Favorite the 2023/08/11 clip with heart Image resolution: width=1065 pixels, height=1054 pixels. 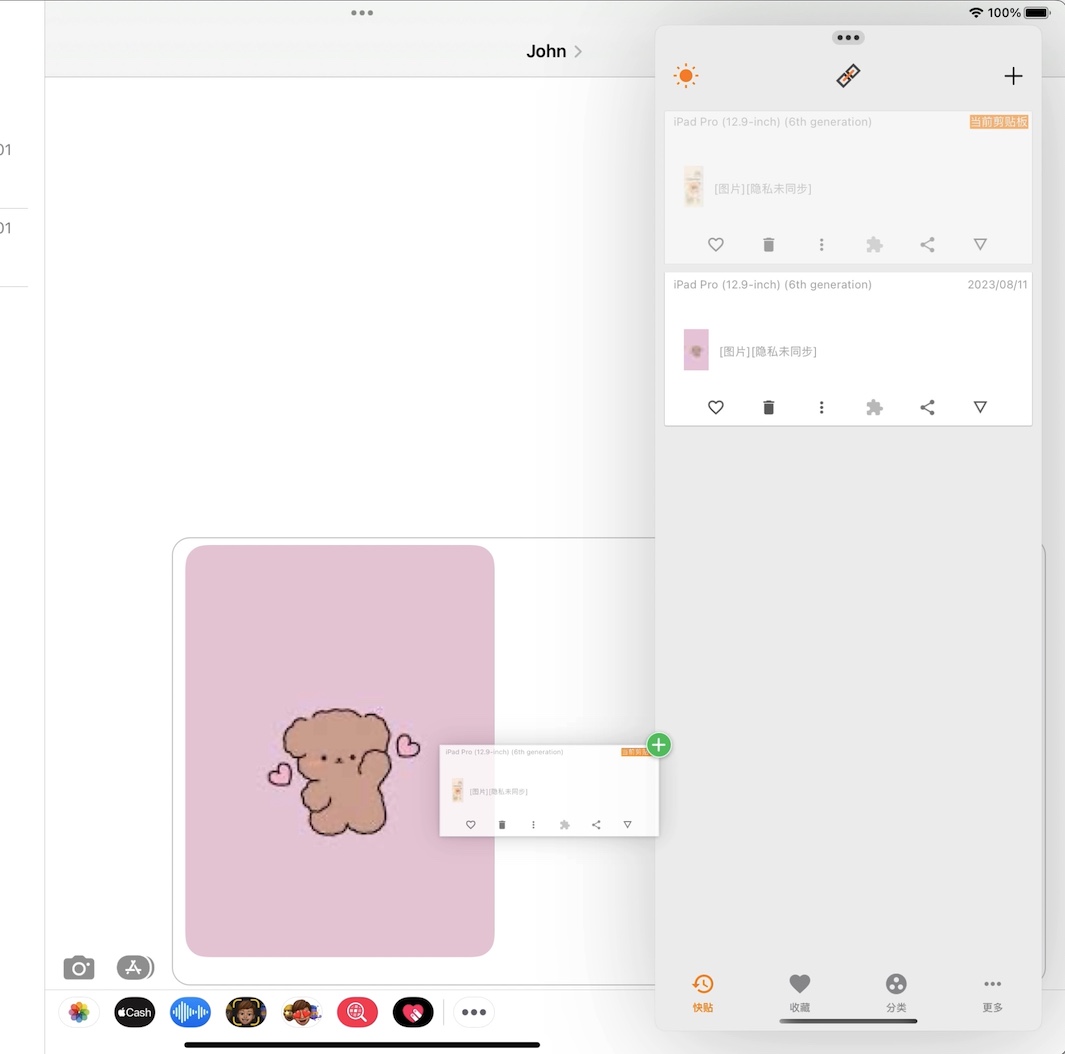point(716,408)
